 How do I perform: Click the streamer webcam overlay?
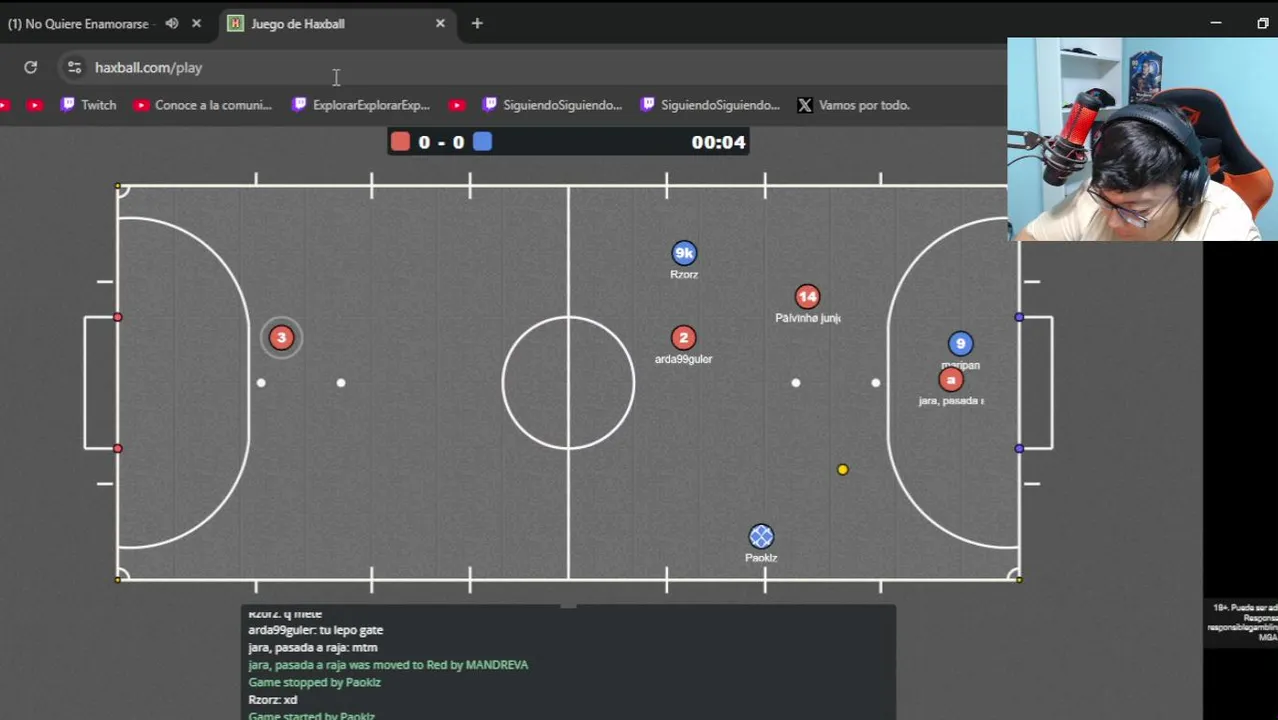[x=1142, y=140]
